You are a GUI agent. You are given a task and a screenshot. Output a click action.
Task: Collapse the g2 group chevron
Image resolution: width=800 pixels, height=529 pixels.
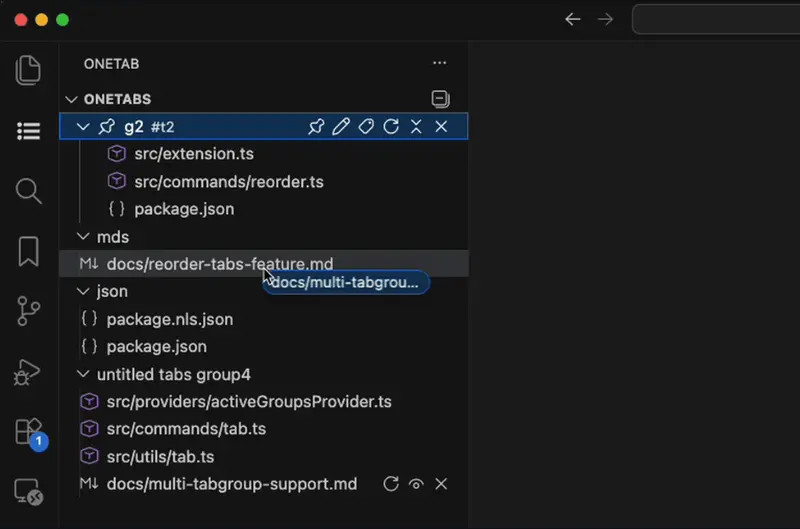point(83,127)
